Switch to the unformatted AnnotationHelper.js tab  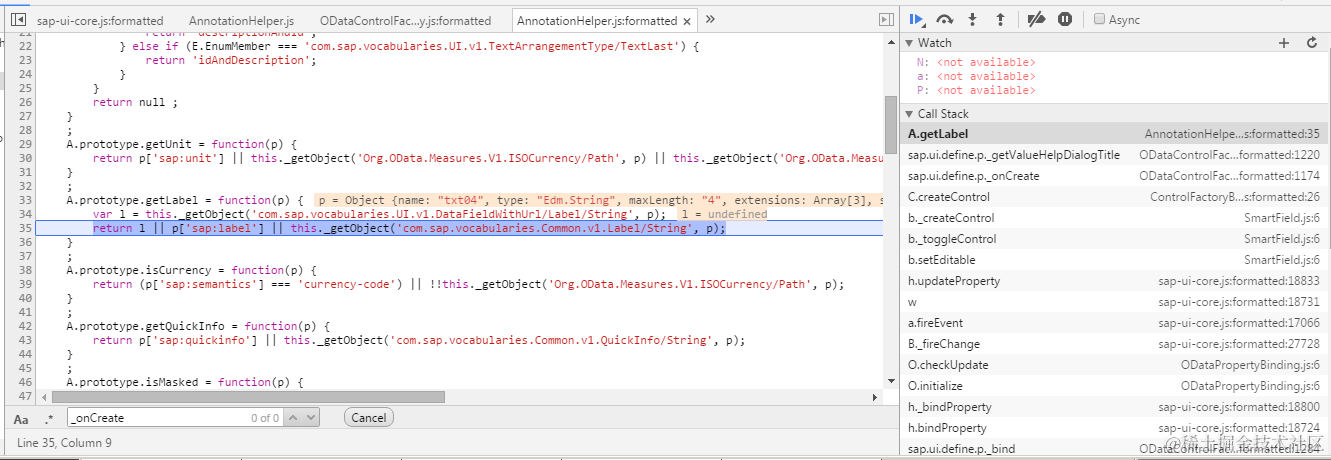[x=241, y=20]
